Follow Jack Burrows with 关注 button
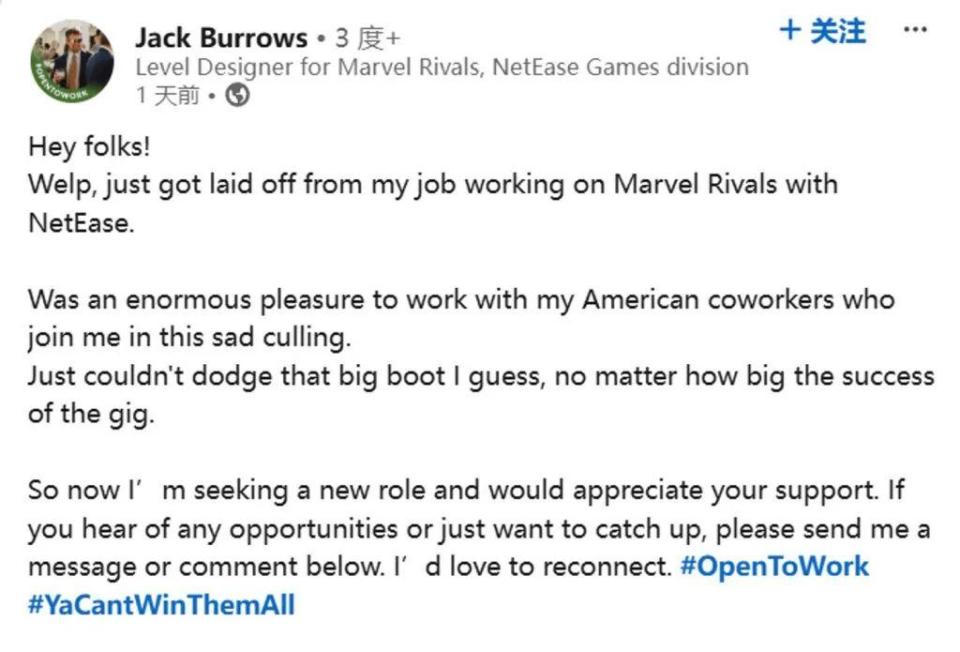This screenshot has height=652, width=960. click(836, 31)
